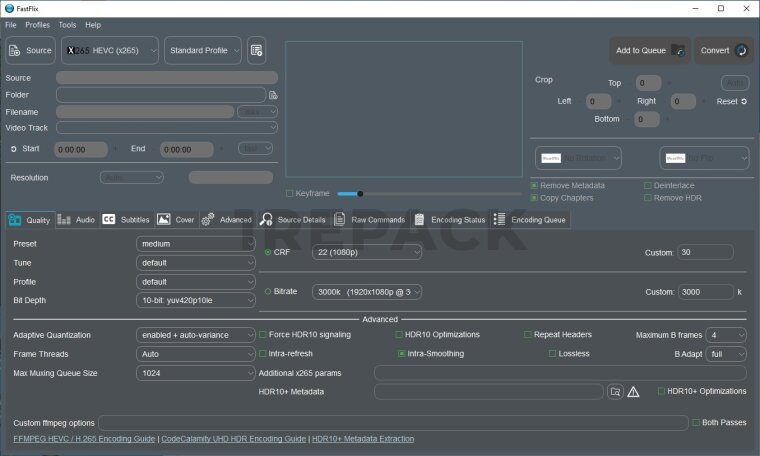Click the folder browse icon next to Folder field

coord(273,95)
